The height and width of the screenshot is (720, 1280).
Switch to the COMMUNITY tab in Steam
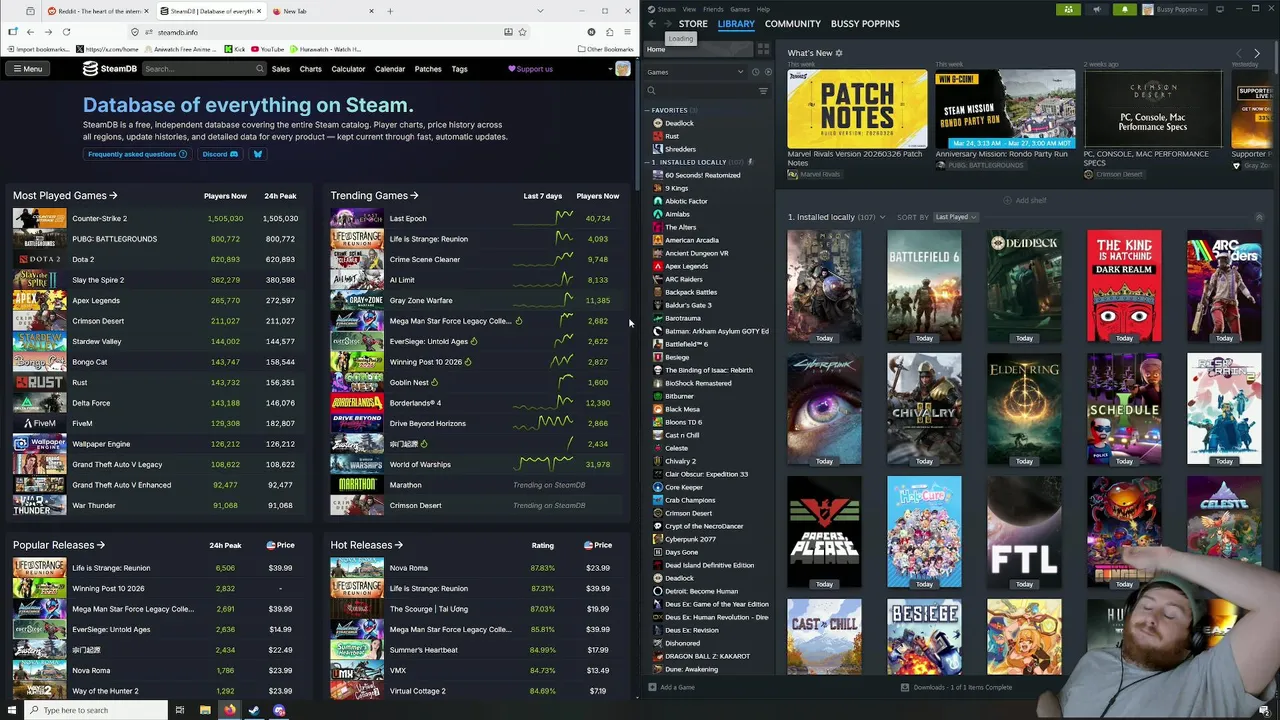click(x=792, y=23)
